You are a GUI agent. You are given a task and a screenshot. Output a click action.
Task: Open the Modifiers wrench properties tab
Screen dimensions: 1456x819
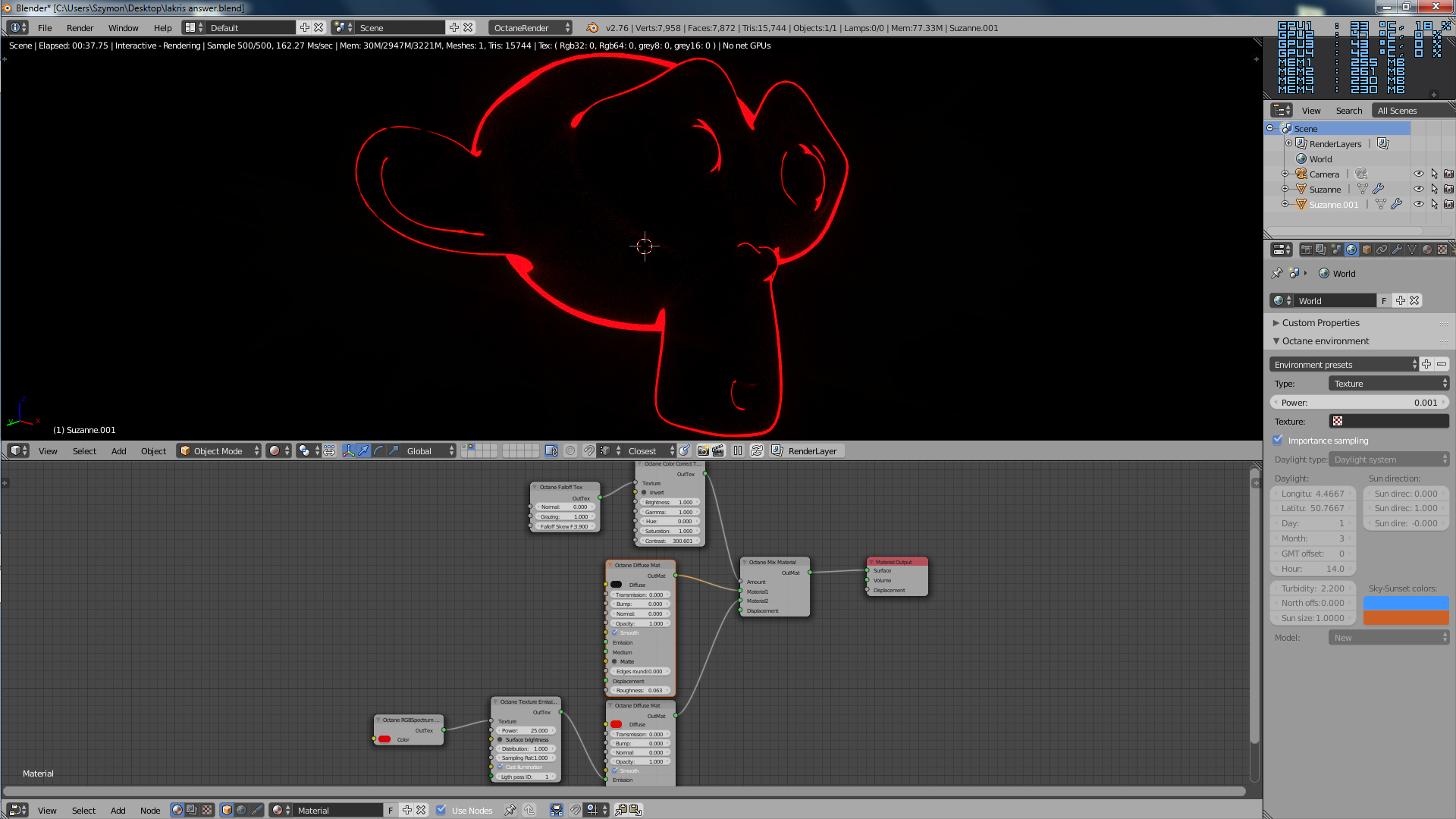(1397, 249)
